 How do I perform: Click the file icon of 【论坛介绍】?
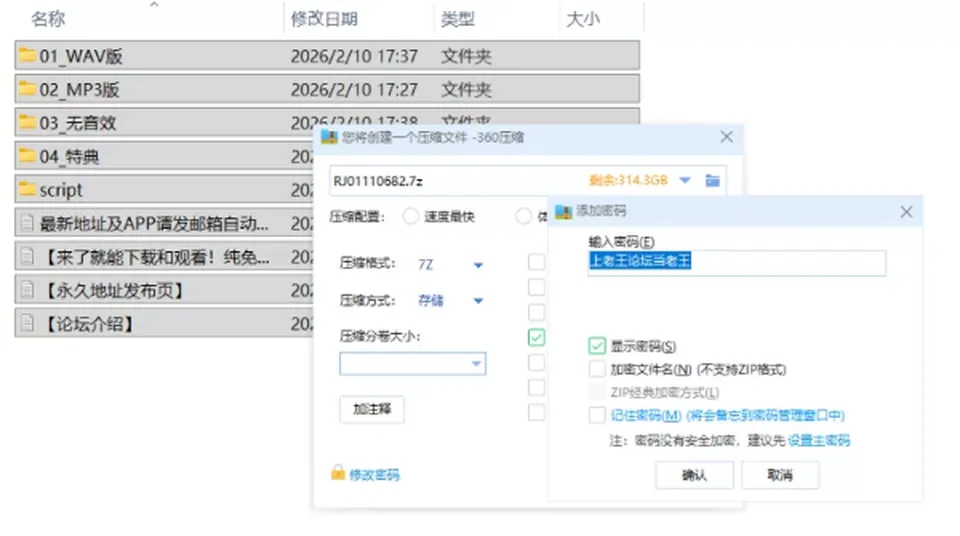27,323
